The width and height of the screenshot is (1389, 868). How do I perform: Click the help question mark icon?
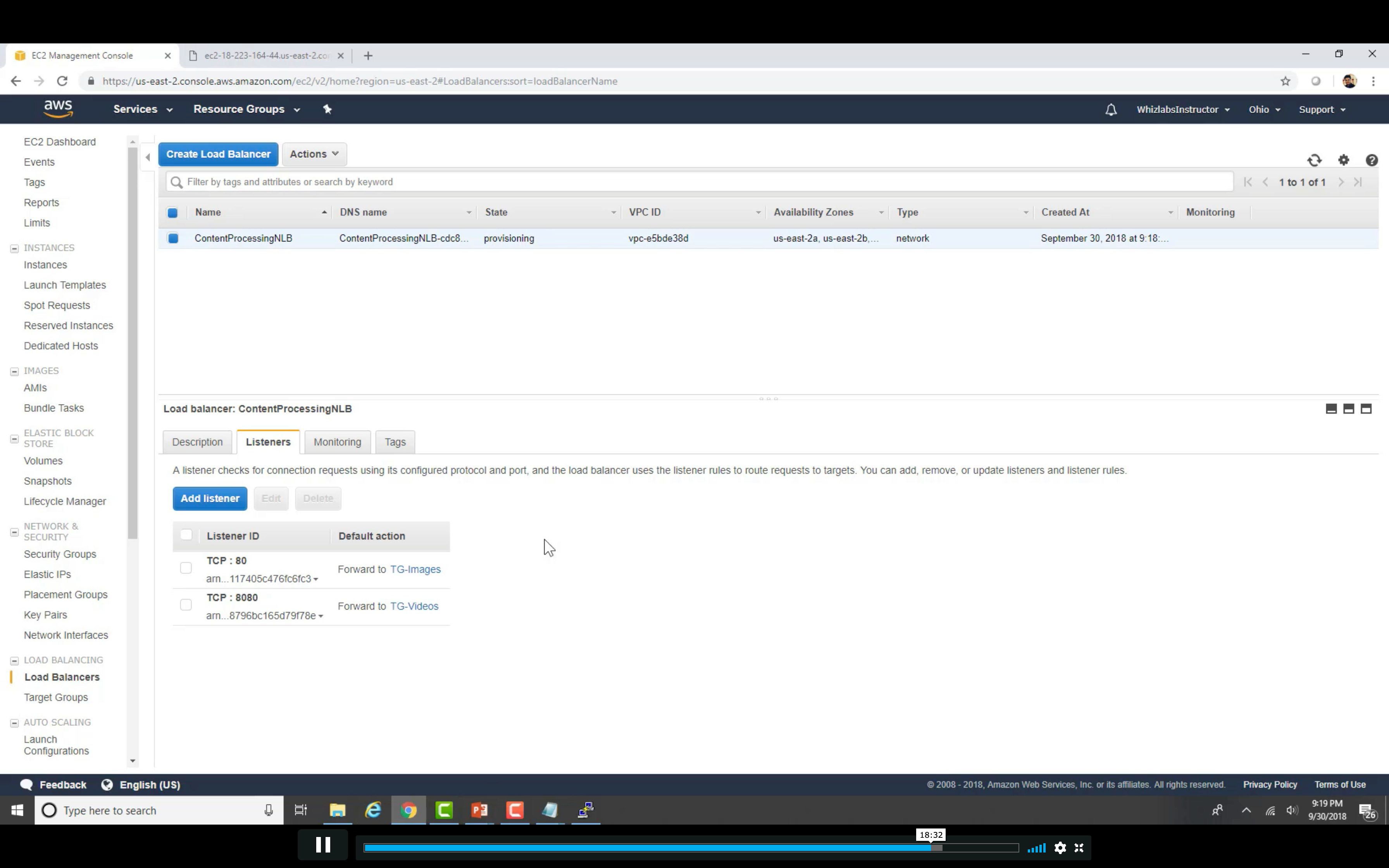[x=1372, y=160]
